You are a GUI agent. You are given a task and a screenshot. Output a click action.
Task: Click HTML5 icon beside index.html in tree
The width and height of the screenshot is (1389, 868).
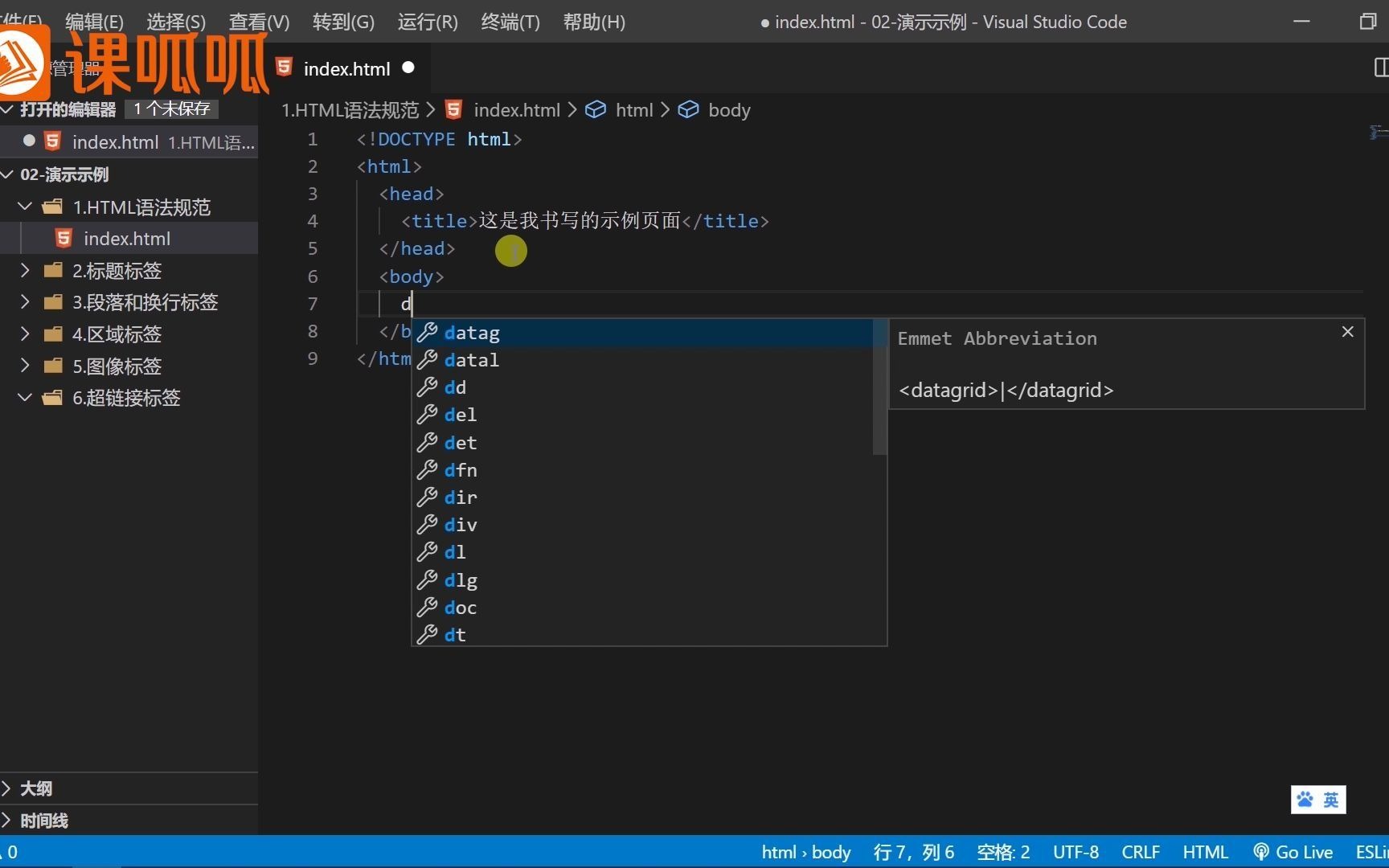tap(64, 238)
